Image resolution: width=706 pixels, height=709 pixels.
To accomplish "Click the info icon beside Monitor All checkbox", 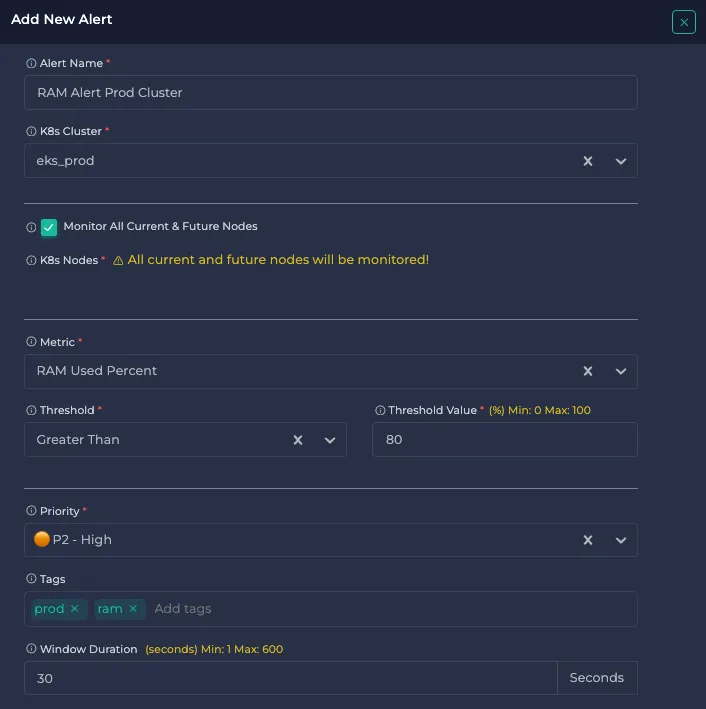I will click(x=31, y=227).
